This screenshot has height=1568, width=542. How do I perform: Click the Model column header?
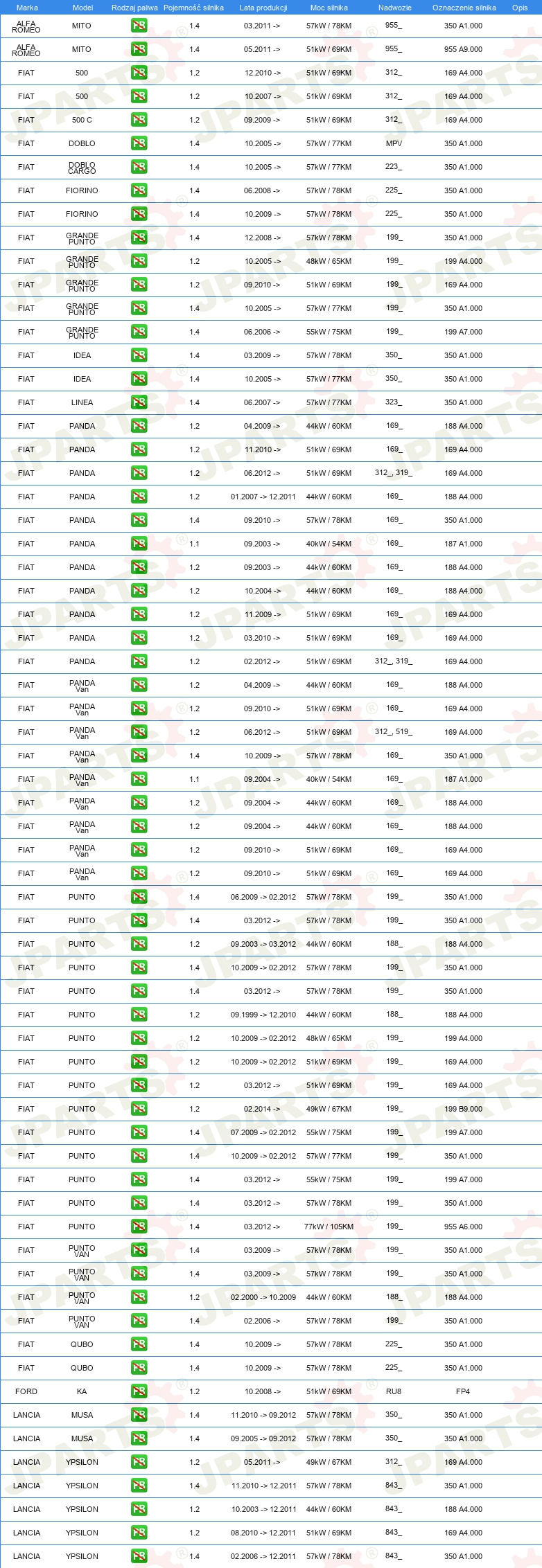point(82,8)
